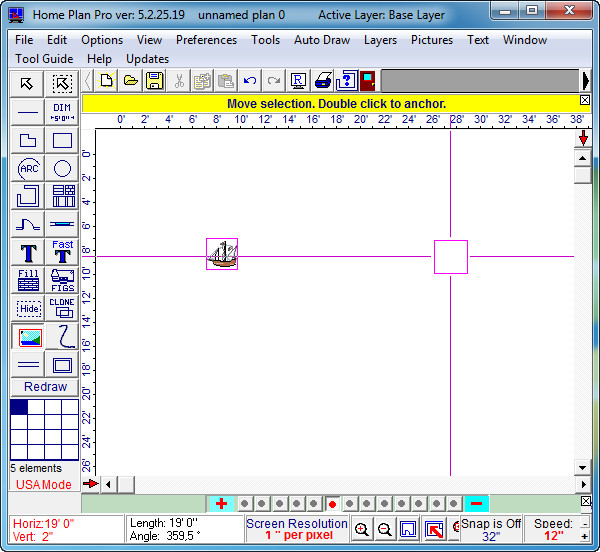Select the ARC drawing tool
The width and height of the screenshot is (600, 552).
[x=29, y=168]
